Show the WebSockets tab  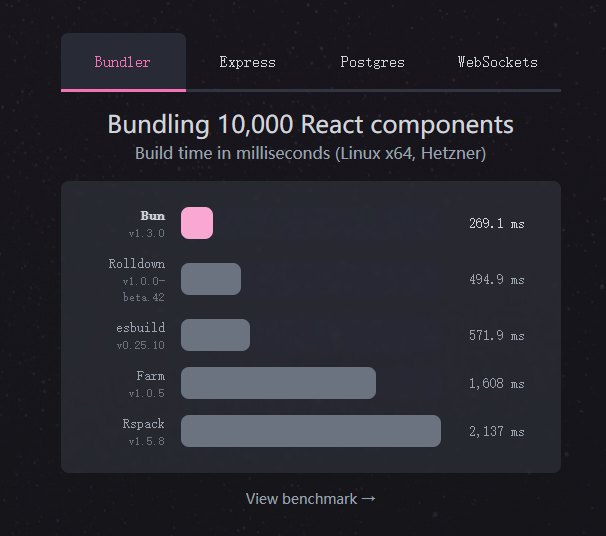coord(498,62)
